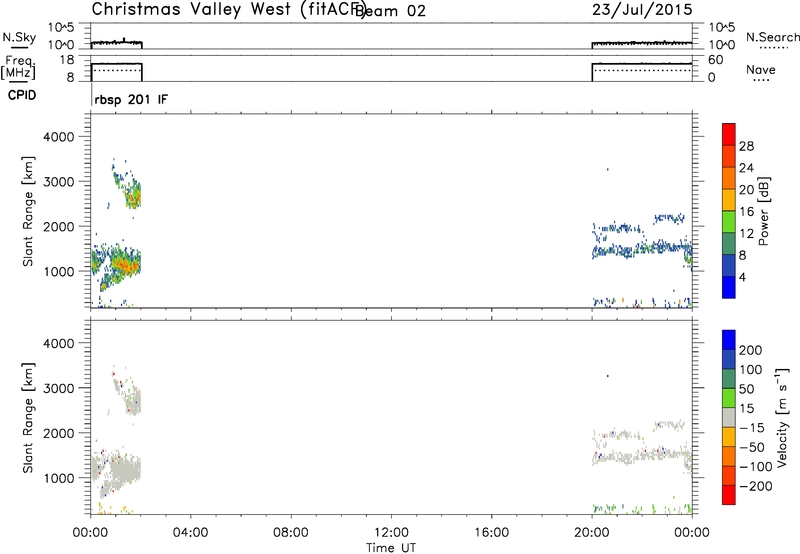Click the '12:00' time axis tick label

coord(391,533)
